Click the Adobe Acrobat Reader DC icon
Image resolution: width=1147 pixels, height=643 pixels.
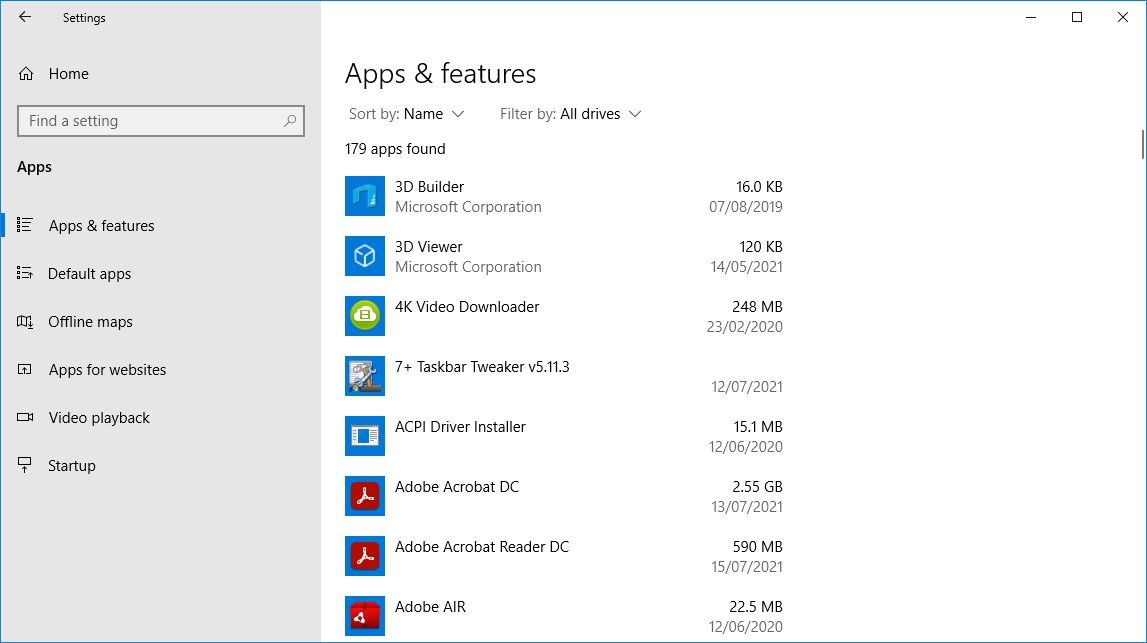pos(365,556)
